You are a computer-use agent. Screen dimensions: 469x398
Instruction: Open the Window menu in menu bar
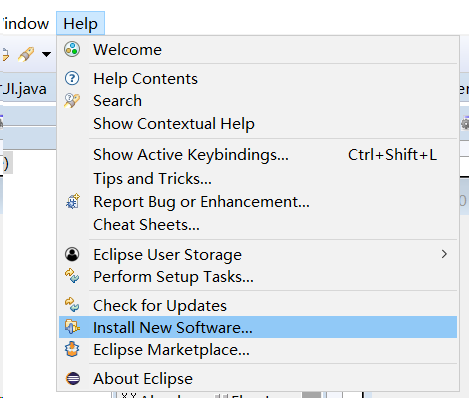click(25, 24)
